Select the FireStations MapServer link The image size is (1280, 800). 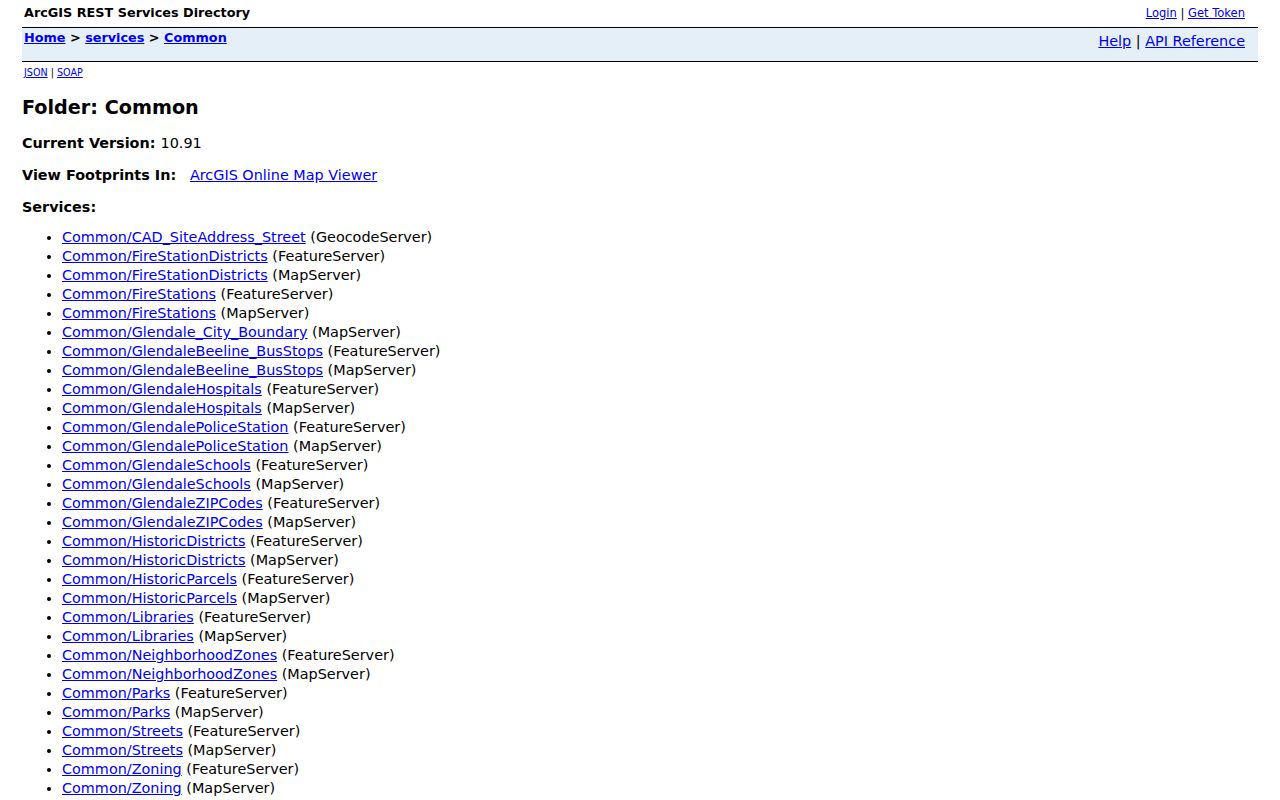click(x=139, y=313)
